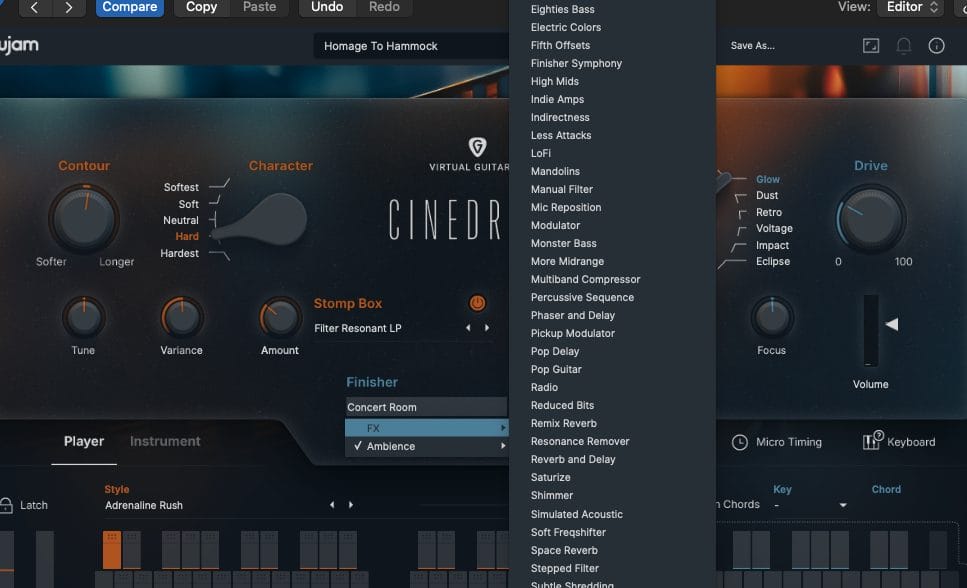The height and width of the screenshot is (588, 967).
Task: Click the resize window icon in header
Action: pyautogui.click(x=871, y=46)
